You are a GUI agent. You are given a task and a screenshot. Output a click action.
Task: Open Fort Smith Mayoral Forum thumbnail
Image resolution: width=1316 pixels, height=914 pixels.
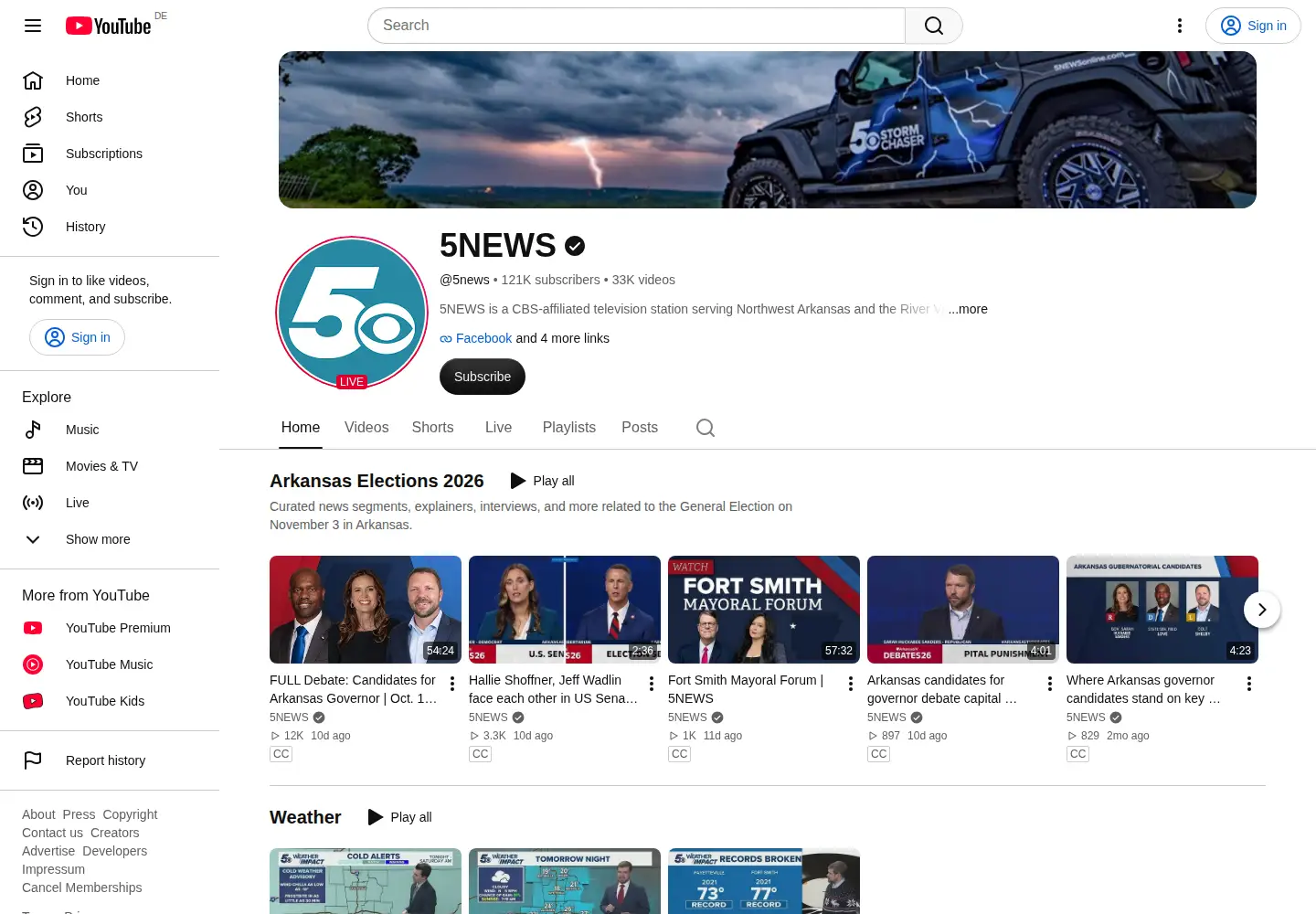(x=764, y=610)
